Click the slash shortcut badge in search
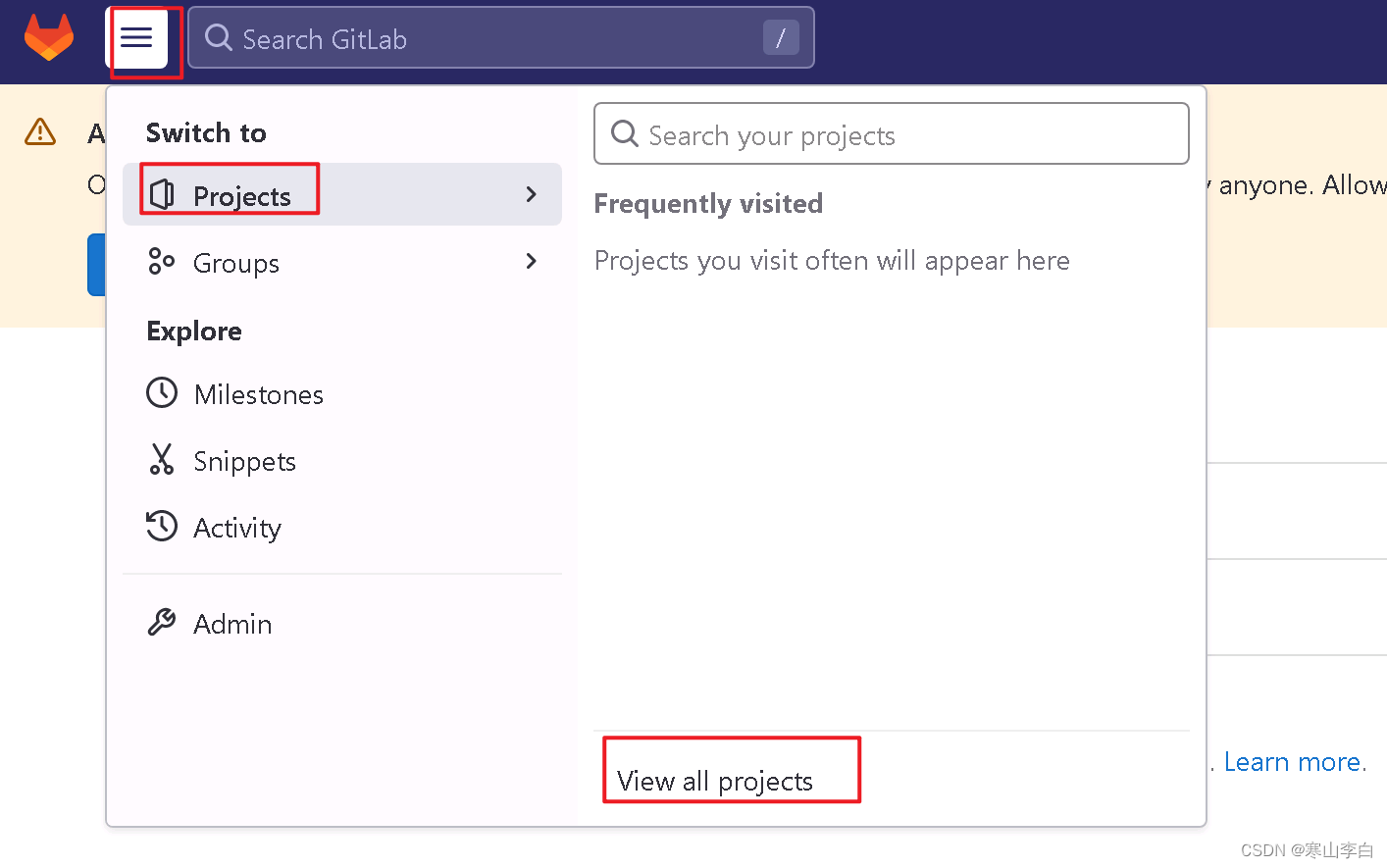1387x868 pixels. (x=781, y=38)
